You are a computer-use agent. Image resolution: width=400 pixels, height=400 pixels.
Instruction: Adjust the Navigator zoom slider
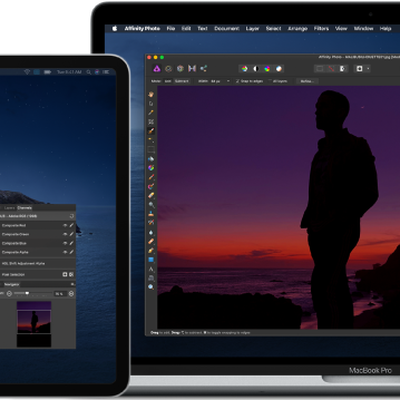(27, 294)
